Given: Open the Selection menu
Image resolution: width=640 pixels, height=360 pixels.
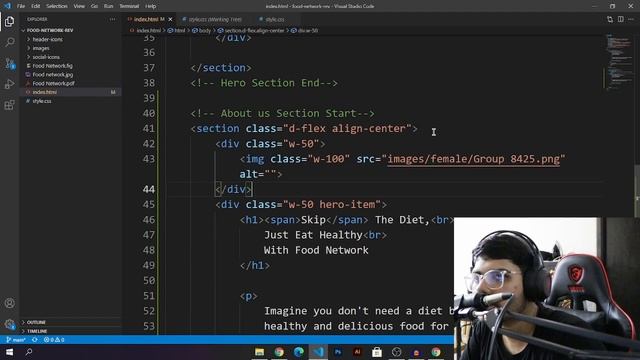Looking at the screenshot, I should (x=57, y=6).
